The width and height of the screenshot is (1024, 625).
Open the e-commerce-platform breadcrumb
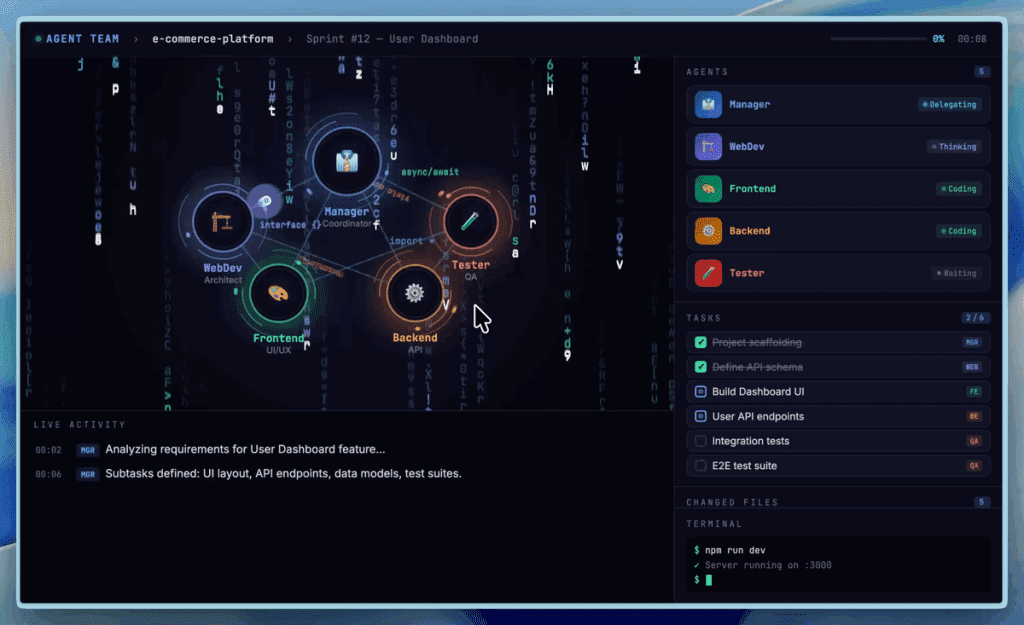click(x=212, y=39)
